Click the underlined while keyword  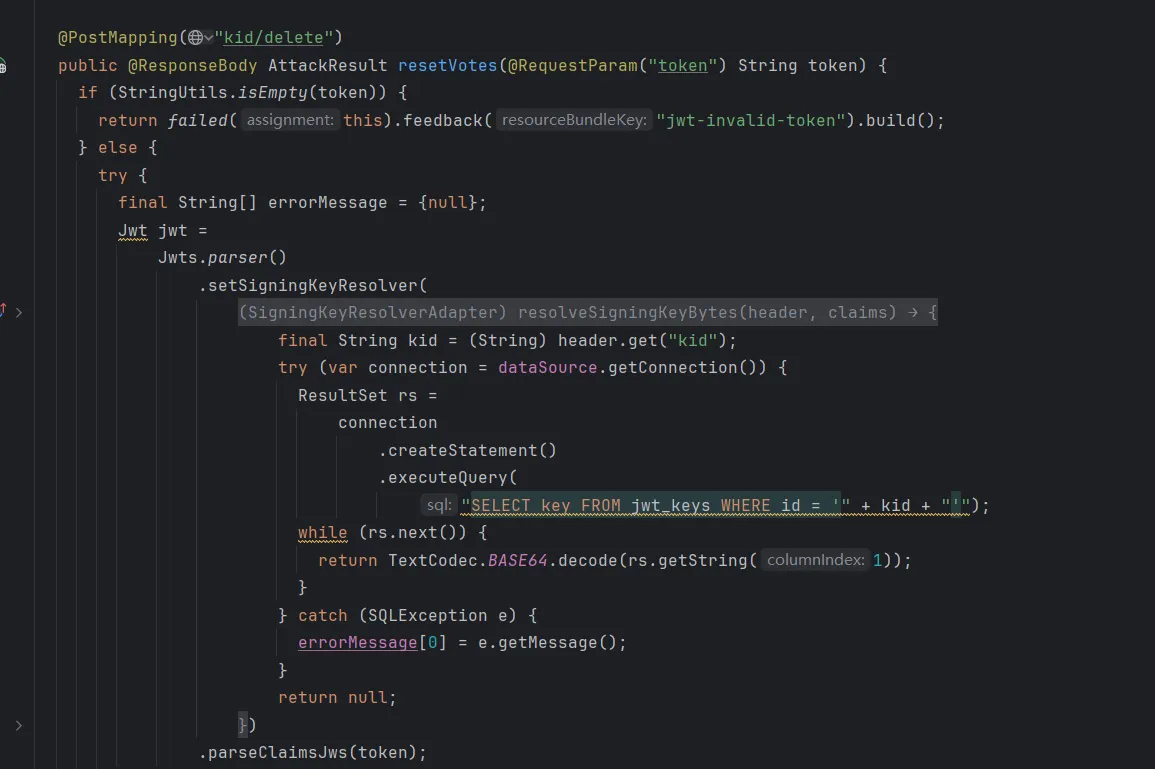322,533
